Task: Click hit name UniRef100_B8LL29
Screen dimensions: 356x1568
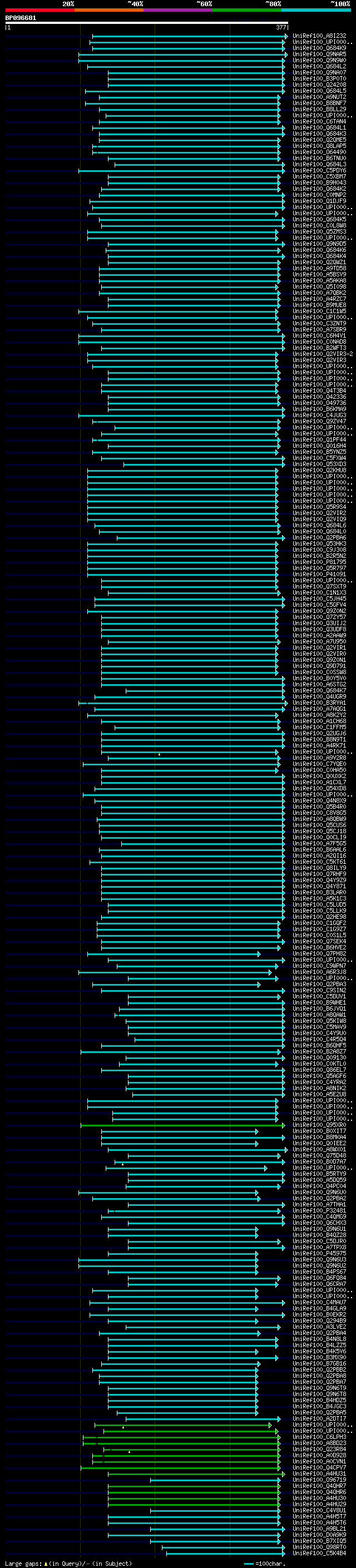Action: pyautogui.click(x=319, y=109)
